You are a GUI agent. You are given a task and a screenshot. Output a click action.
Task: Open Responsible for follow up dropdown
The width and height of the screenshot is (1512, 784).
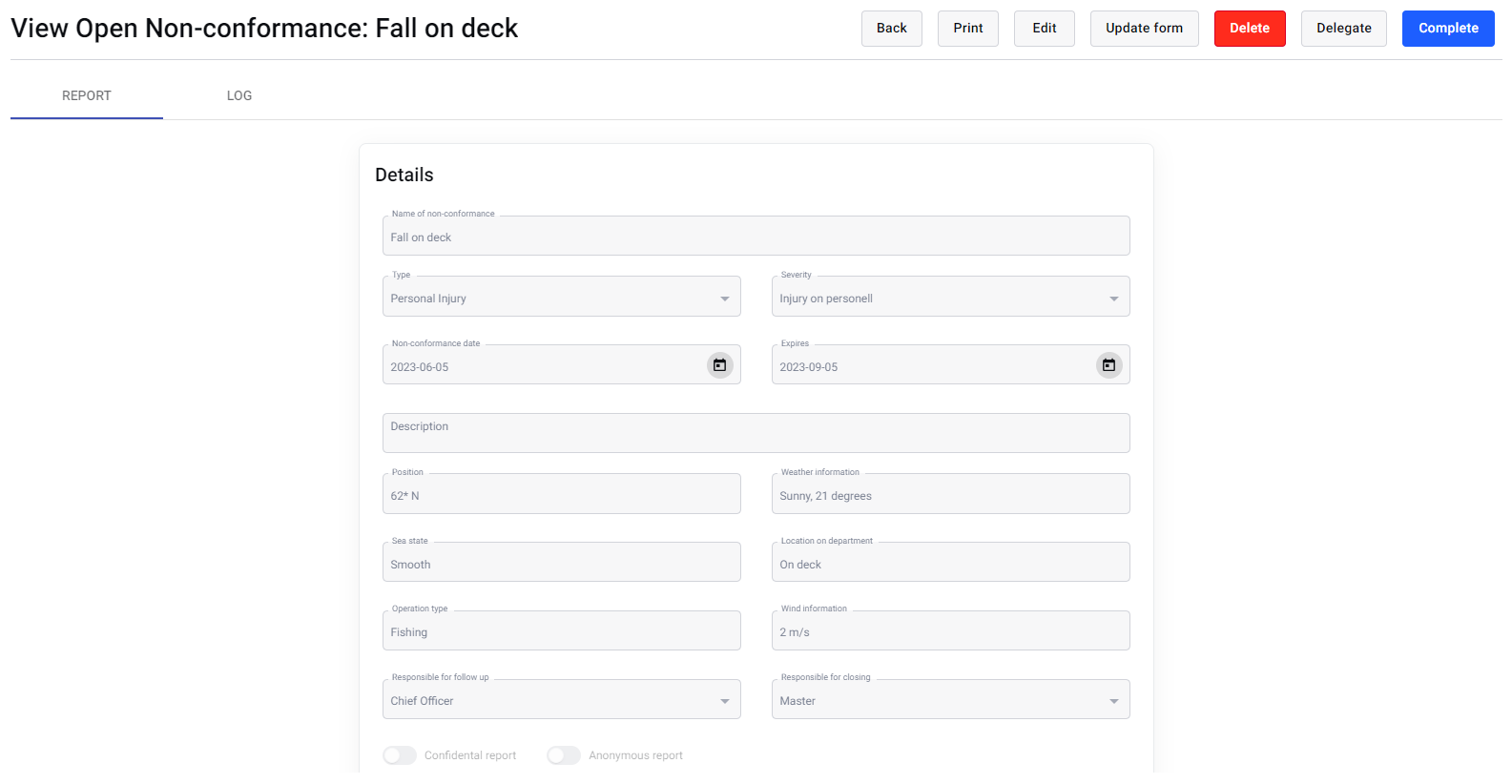(562, 699)
